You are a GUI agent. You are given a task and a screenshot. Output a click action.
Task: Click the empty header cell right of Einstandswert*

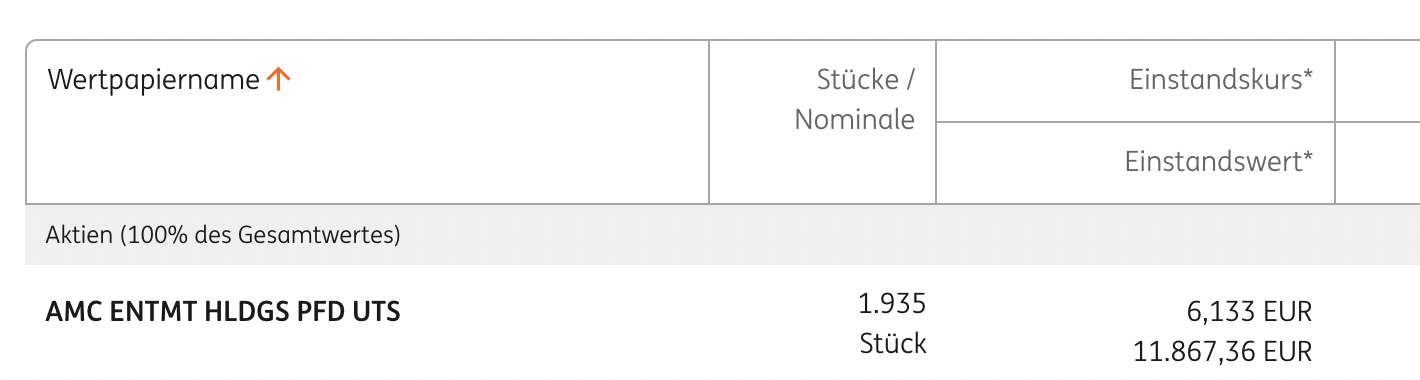click(1378, 163)
